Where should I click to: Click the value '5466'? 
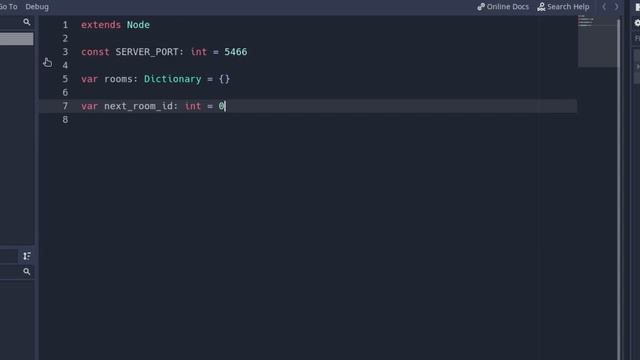[x=236, y=52]
